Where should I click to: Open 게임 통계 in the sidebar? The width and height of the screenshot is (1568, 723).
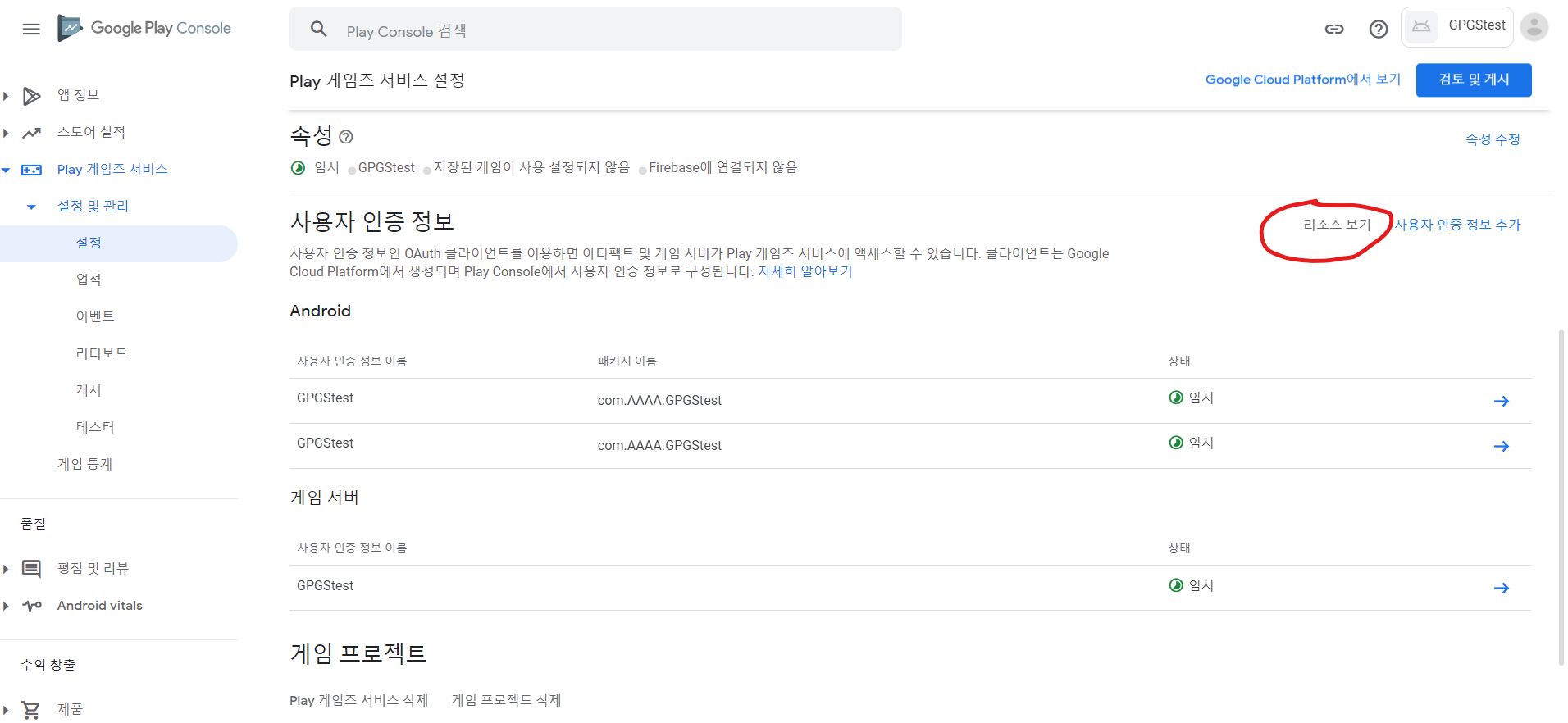point(84,464)
